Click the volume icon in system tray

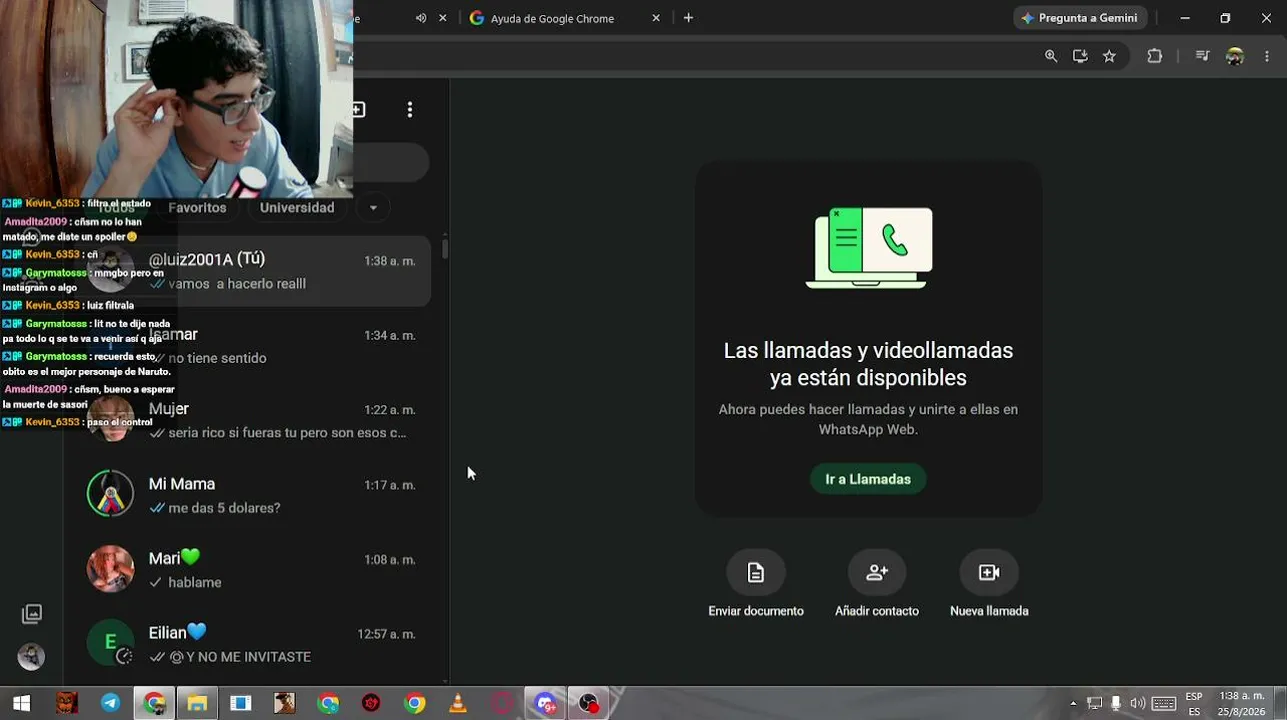pos(1137,703)
